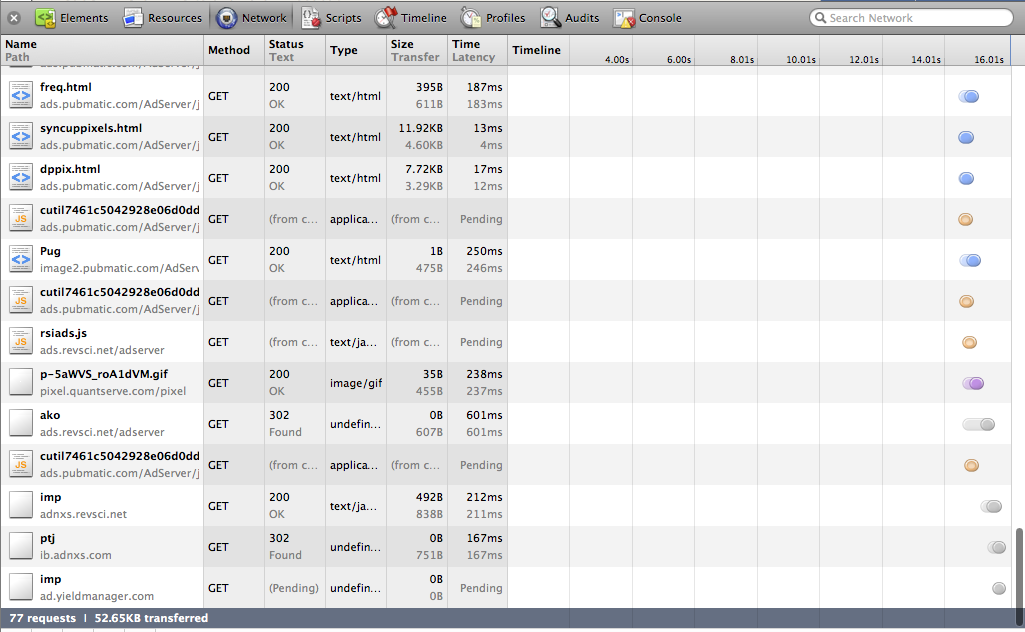Click the syncuppixels.html document icon
This screenshot has height=632, width=1025.
coord(21,137)
